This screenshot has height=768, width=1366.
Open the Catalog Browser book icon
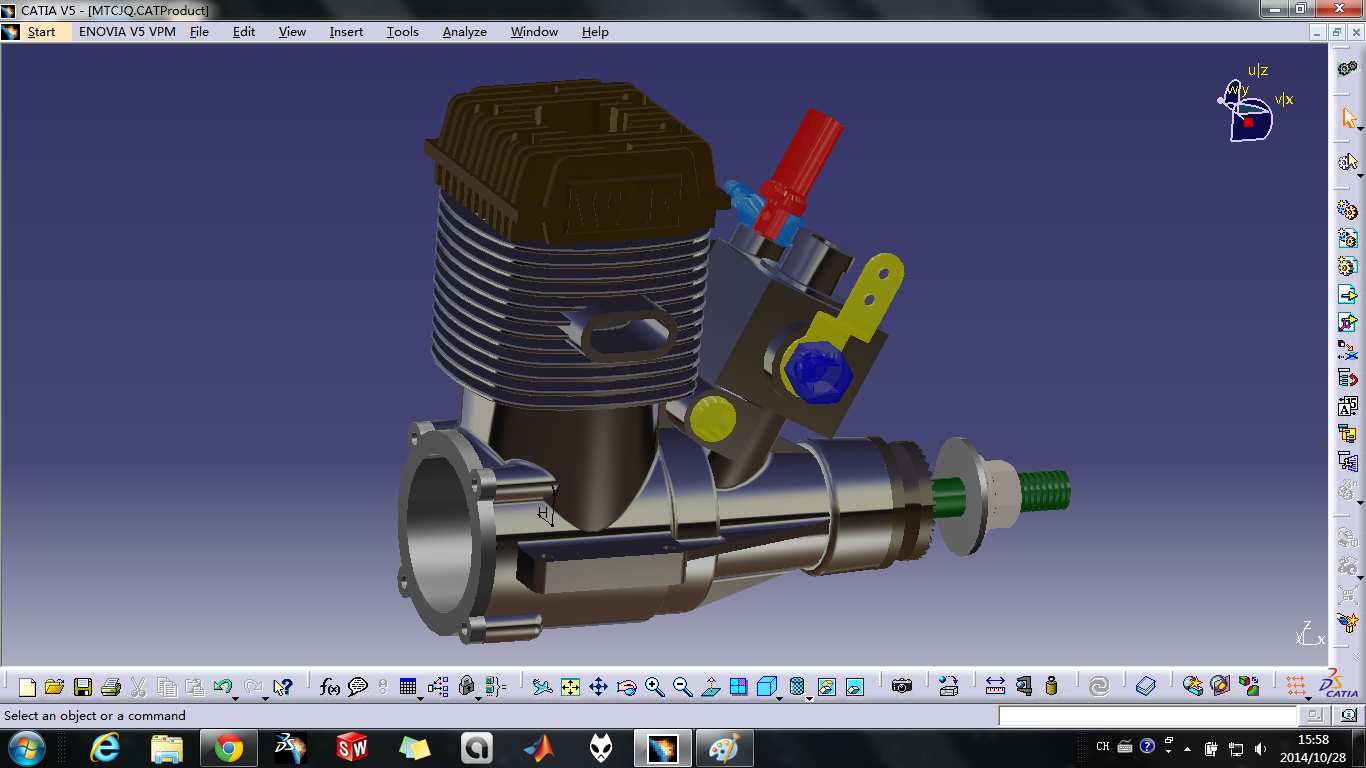click(1146, 686)
